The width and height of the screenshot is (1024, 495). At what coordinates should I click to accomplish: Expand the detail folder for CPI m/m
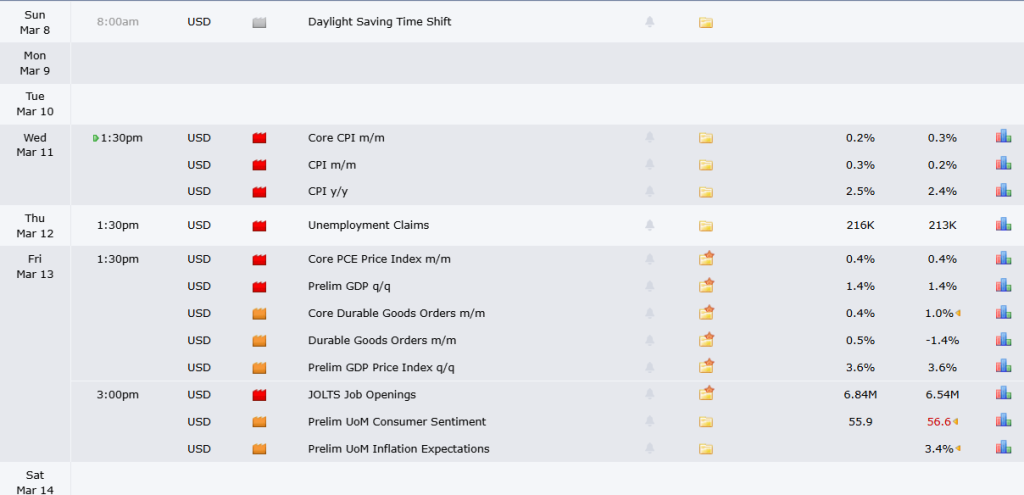(706, 165)
